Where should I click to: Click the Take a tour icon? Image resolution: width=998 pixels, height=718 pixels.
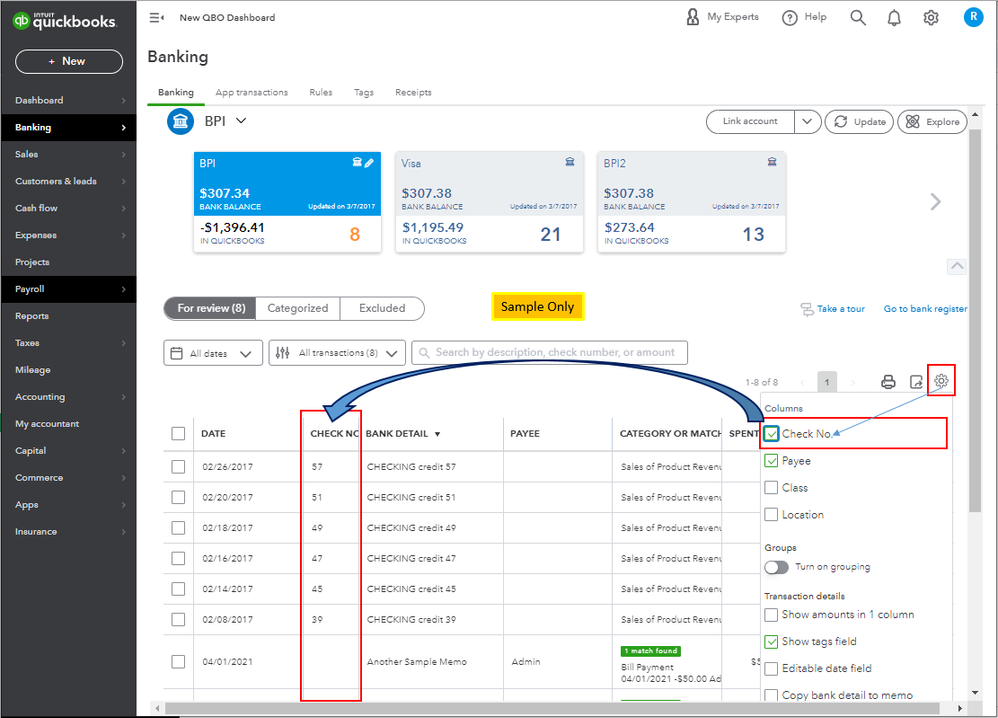tap(807, 309)
